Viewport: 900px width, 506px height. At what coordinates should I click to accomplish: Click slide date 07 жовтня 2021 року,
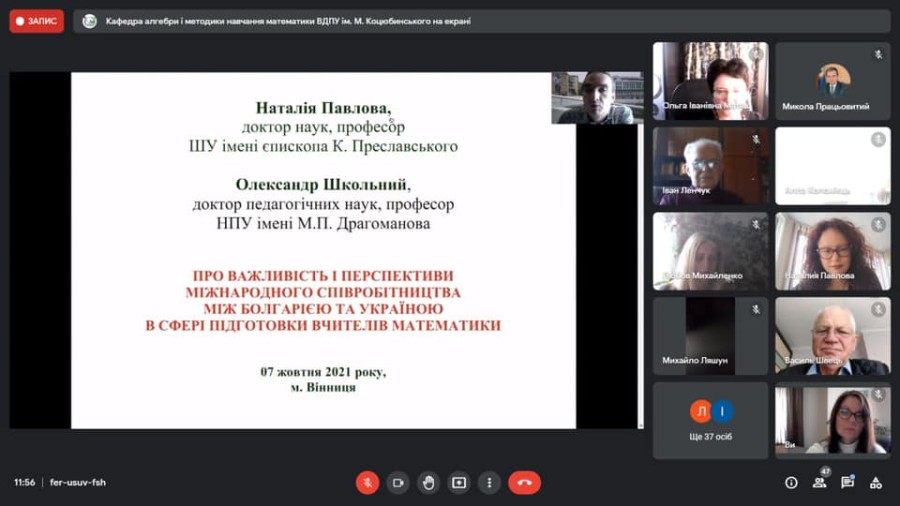tap(323, 372)
